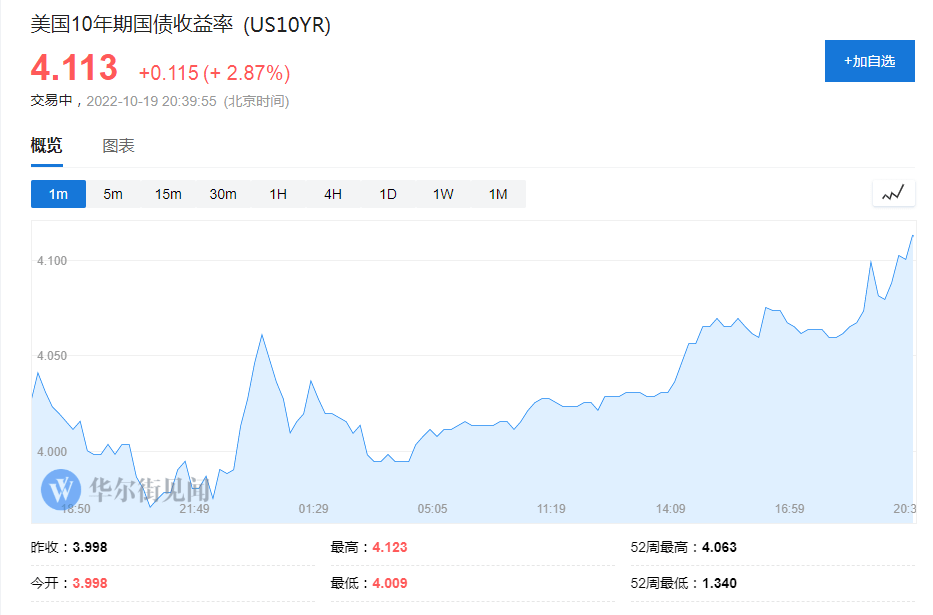Switch to the 15m interval
933x615 pixels.
(x=168, y=194)
